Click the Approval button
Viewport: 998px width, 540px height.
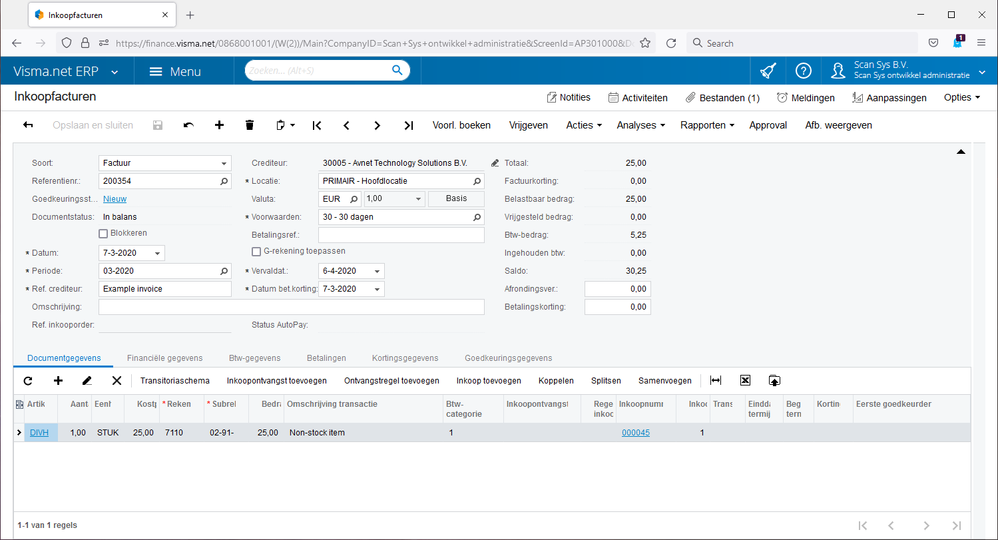(x=768, y=125)
